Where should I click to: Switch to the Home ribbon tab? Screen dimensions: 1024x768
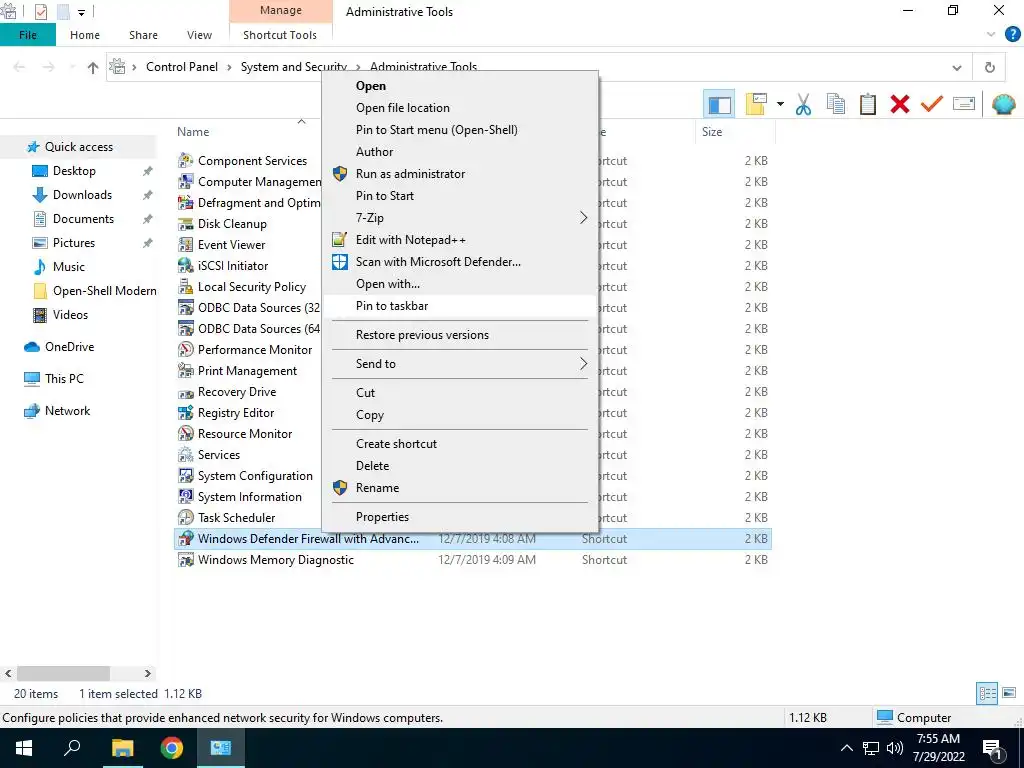[85, 35]
